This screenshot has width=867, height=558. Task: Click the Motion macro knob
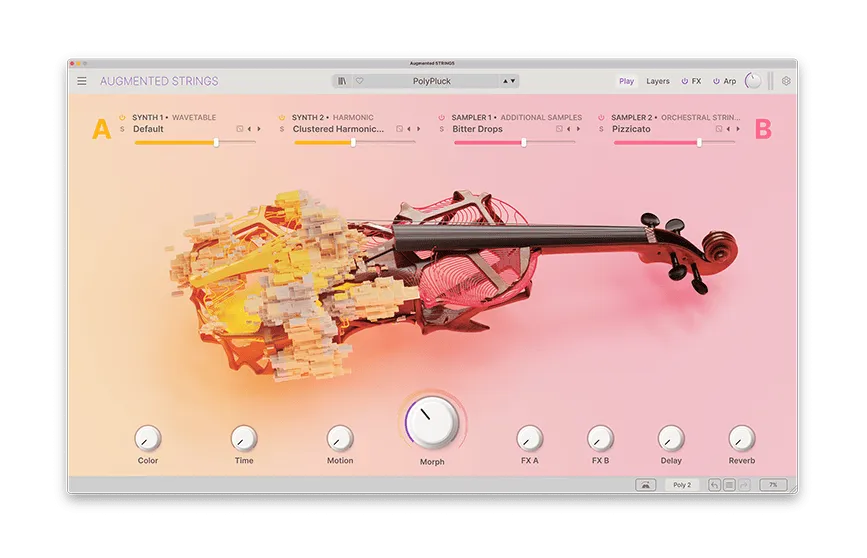340,439
